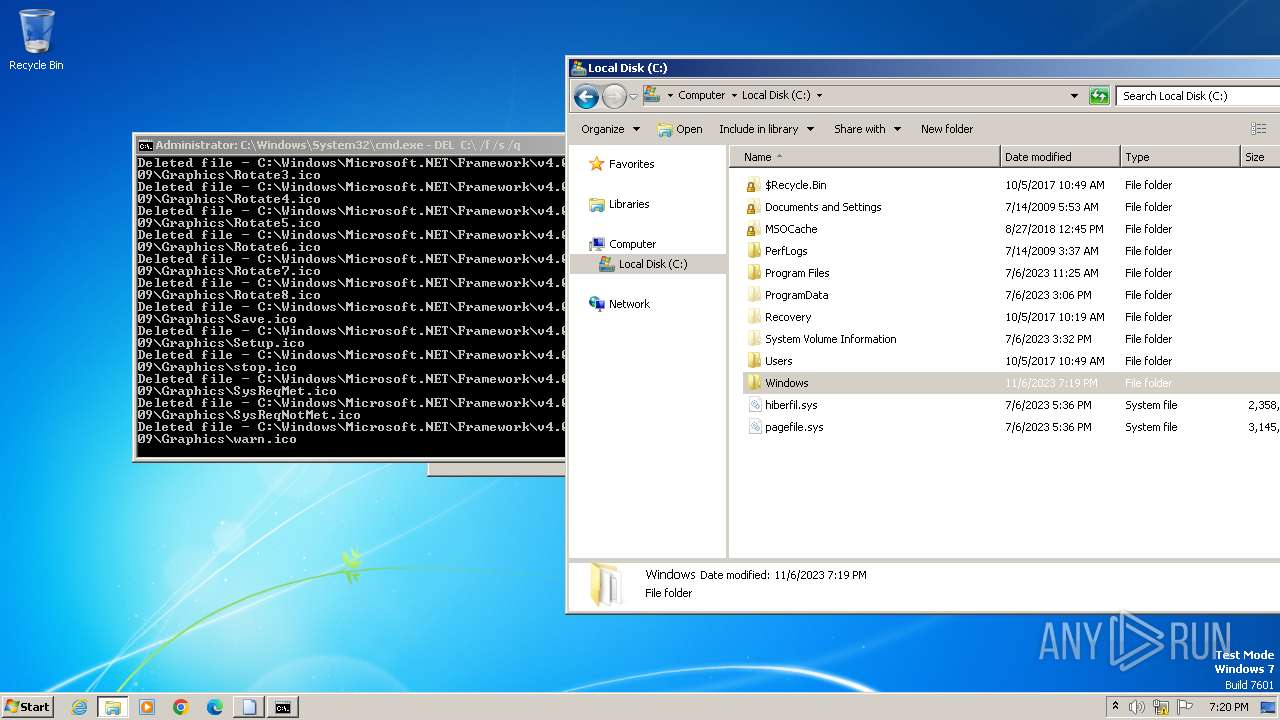Sort by the Name column header
1280x720 pixels.
pos(864,157)
